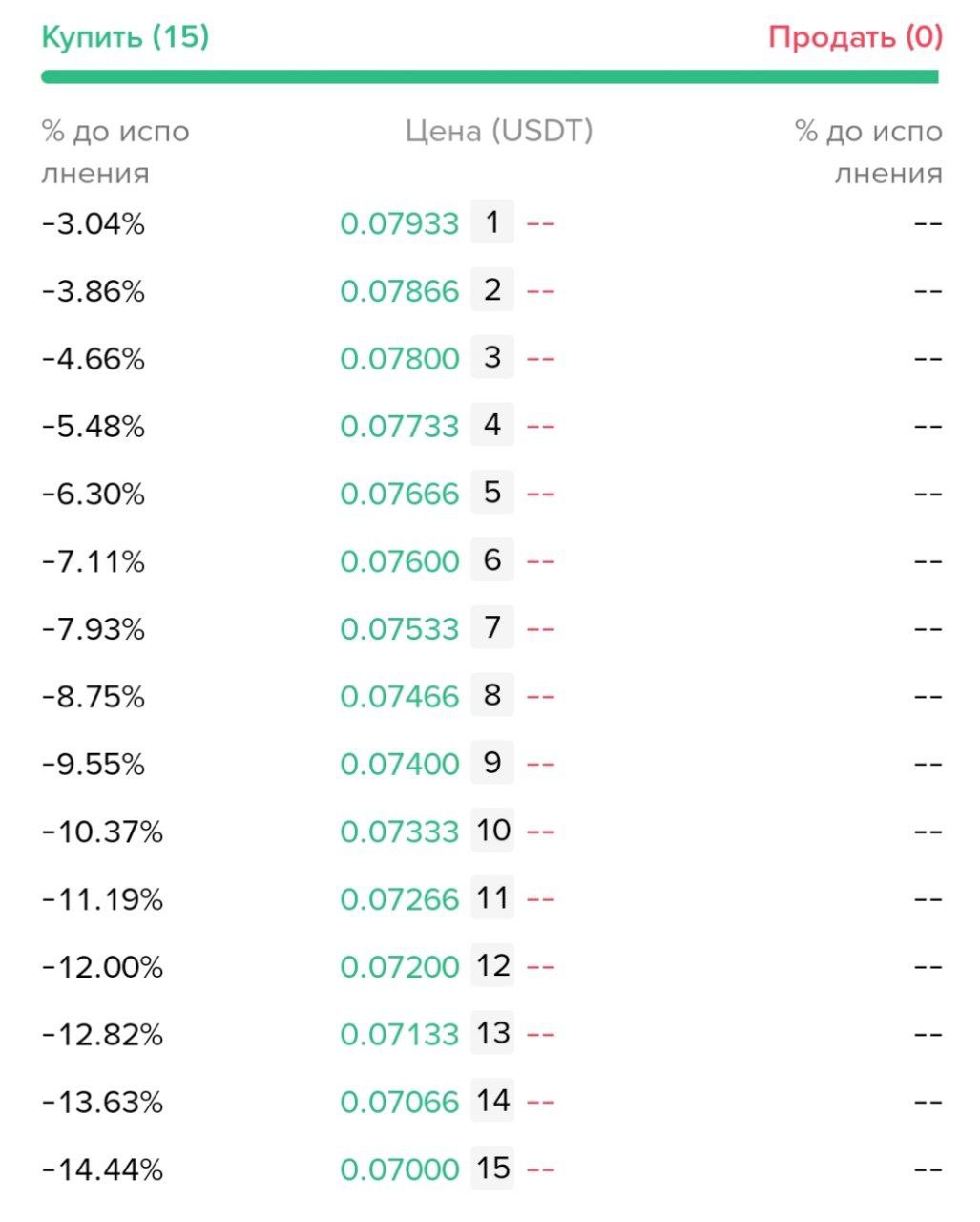Click the green buy/sell ratio bar
This screenshot has height=1222, width=980.
tap(490, 76)
